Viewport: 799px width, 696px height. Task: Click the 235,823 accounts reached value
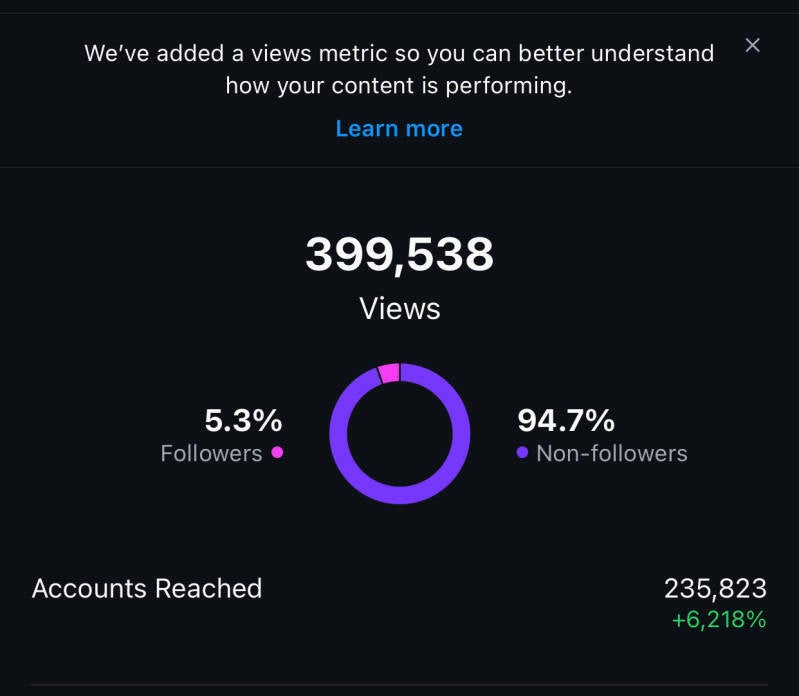[715, 588]
